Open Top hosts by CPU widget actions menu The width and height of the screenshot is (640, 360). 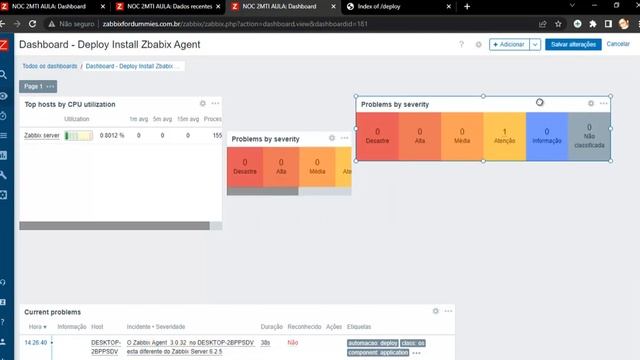(215, 103)
